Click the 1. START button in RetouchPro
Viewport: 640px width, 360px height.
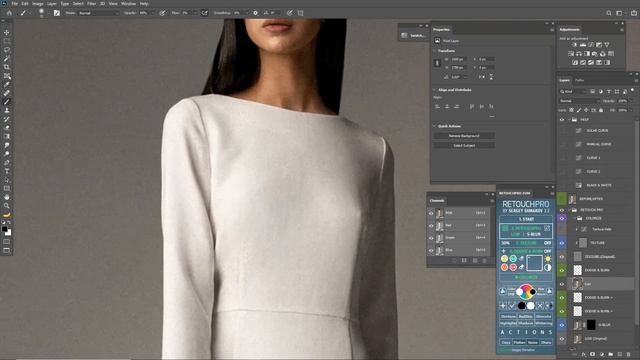coord(526,219)
